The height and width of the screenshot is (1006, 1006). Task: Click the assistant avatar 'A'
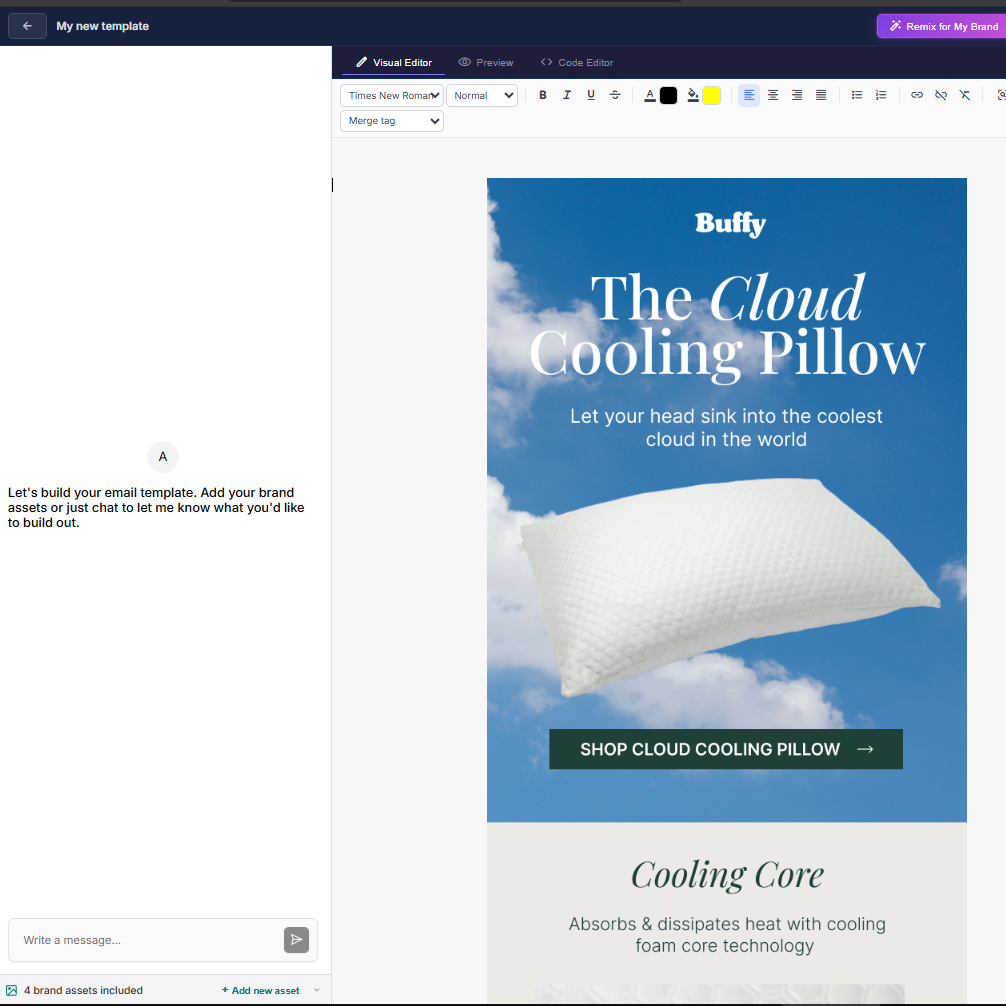pos(163,457)
